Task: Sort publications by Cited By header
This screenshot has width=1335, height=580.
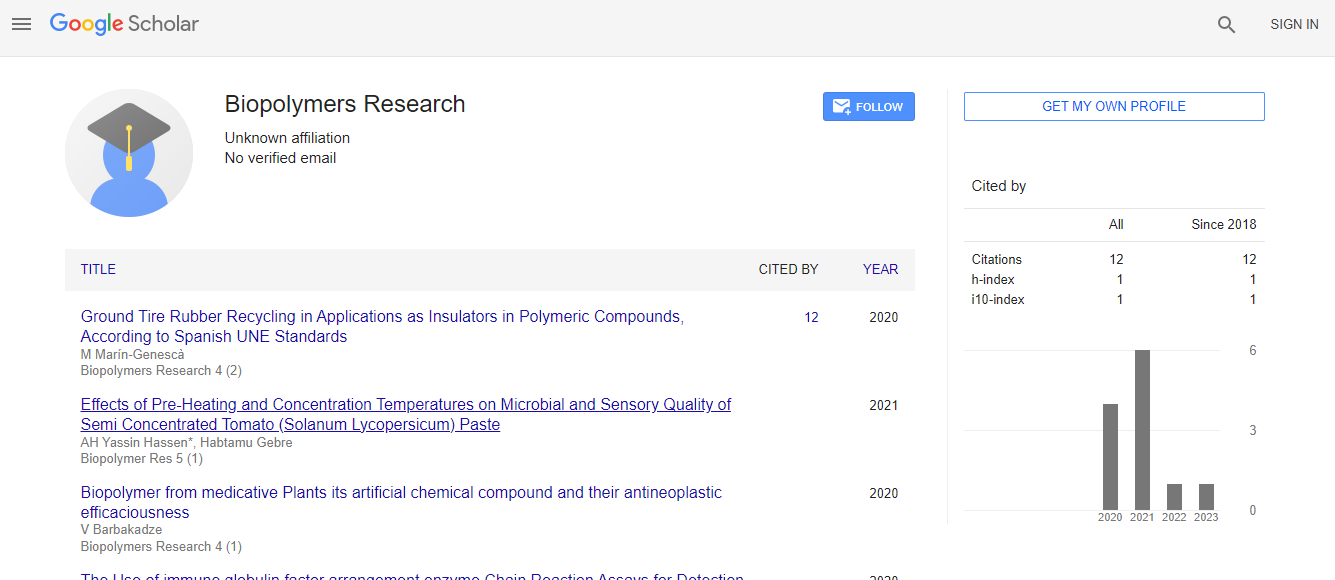Action: [788, 270]
